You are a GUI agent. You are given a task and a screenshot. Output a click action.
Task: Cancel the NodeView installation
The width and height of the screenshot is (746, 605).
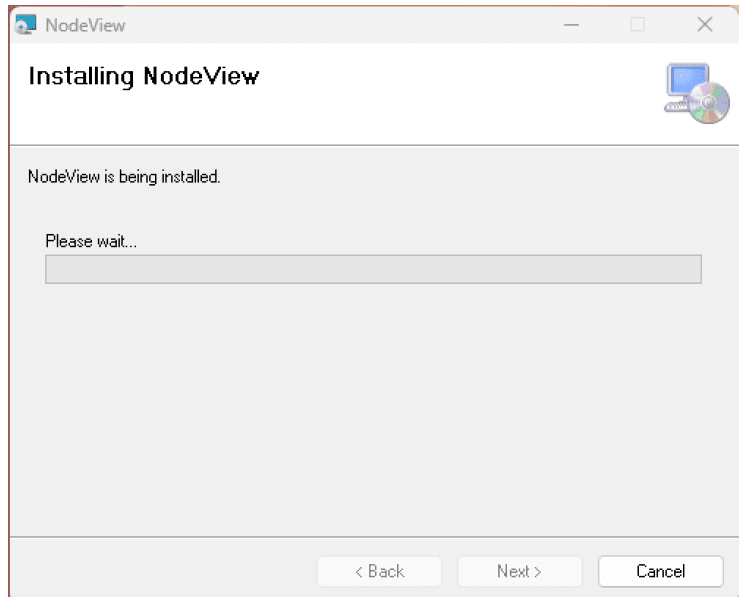click(x=660, y=571)
